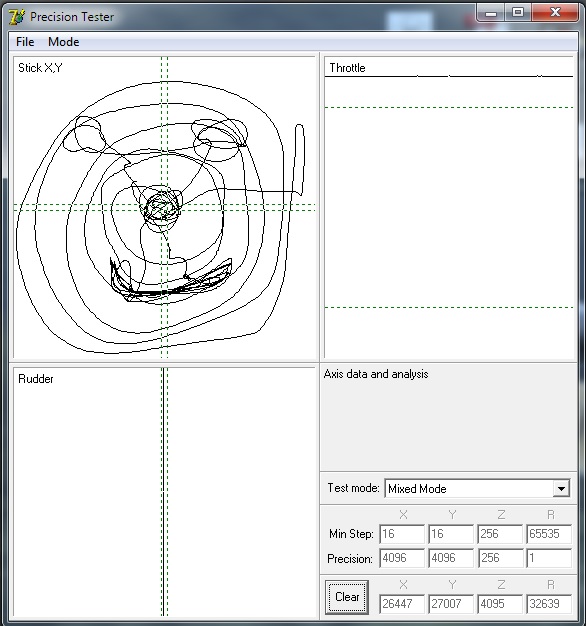Click inside the Throttle graph panel
This screenshot has width=586, height=626.
pos(449,207)
